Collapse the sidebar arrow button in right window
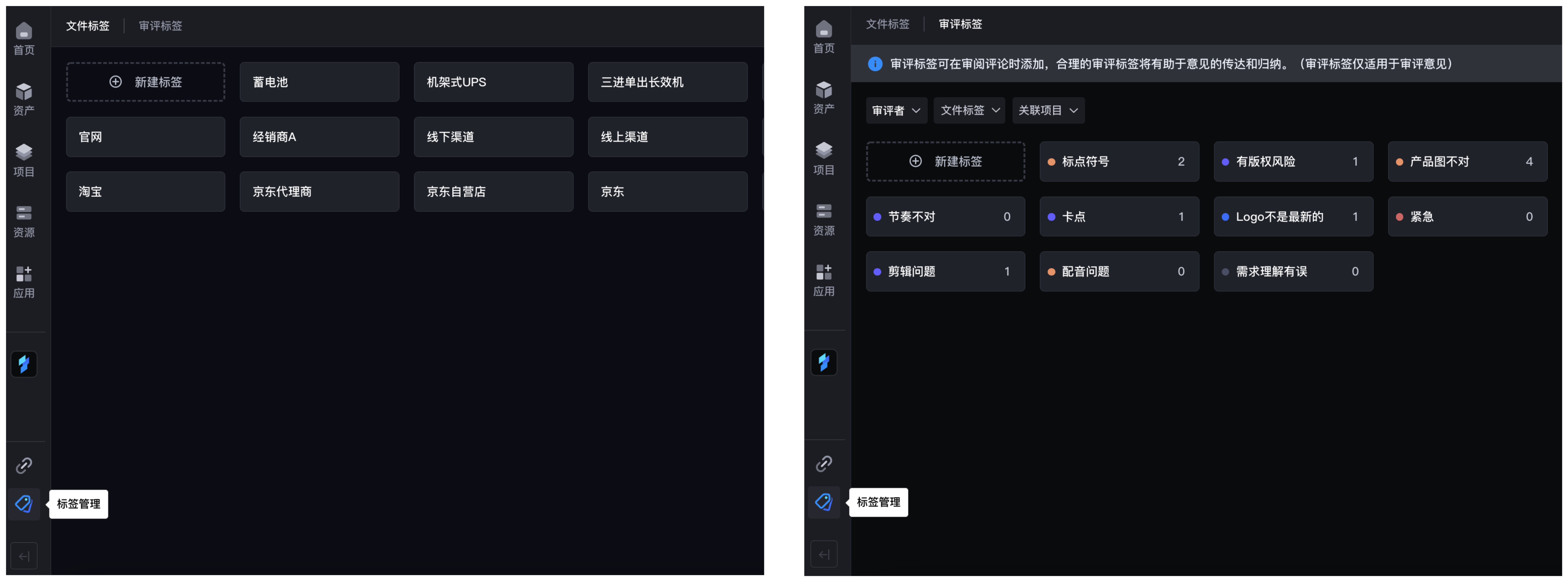The image size is (1568, 582). coord(823,554)
